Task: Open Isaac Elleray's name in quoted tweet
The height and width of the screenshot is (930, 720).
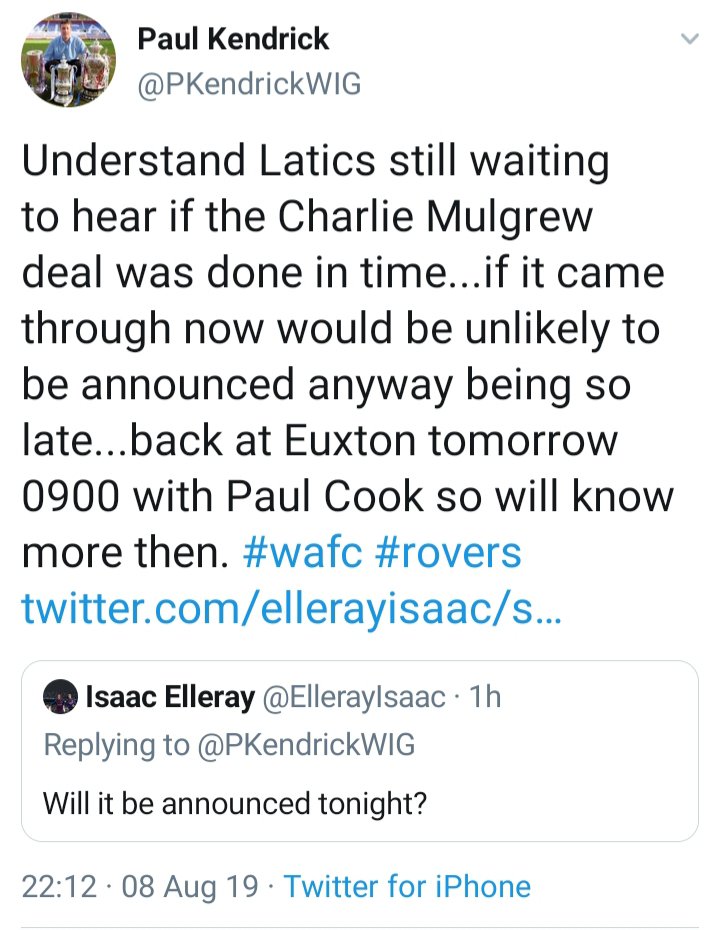Action: coord(171,698)
